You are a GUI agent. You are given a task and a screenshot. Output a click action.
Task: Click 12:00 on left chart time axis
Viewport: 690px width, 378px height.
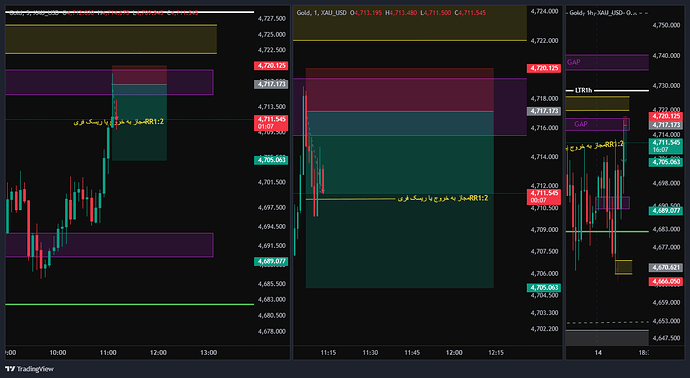point(158,352)
